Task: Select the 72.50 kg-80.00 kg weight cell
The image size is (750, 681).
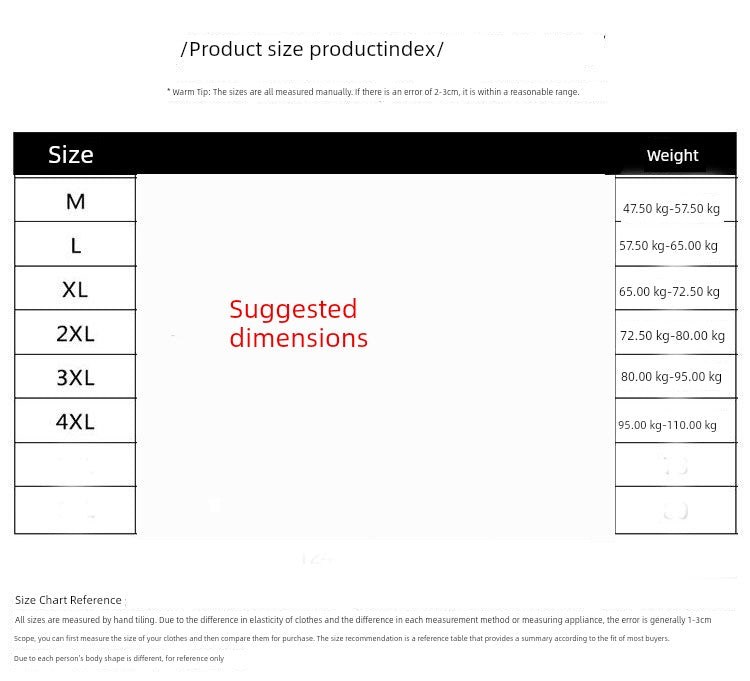Action: coord(672,336)
